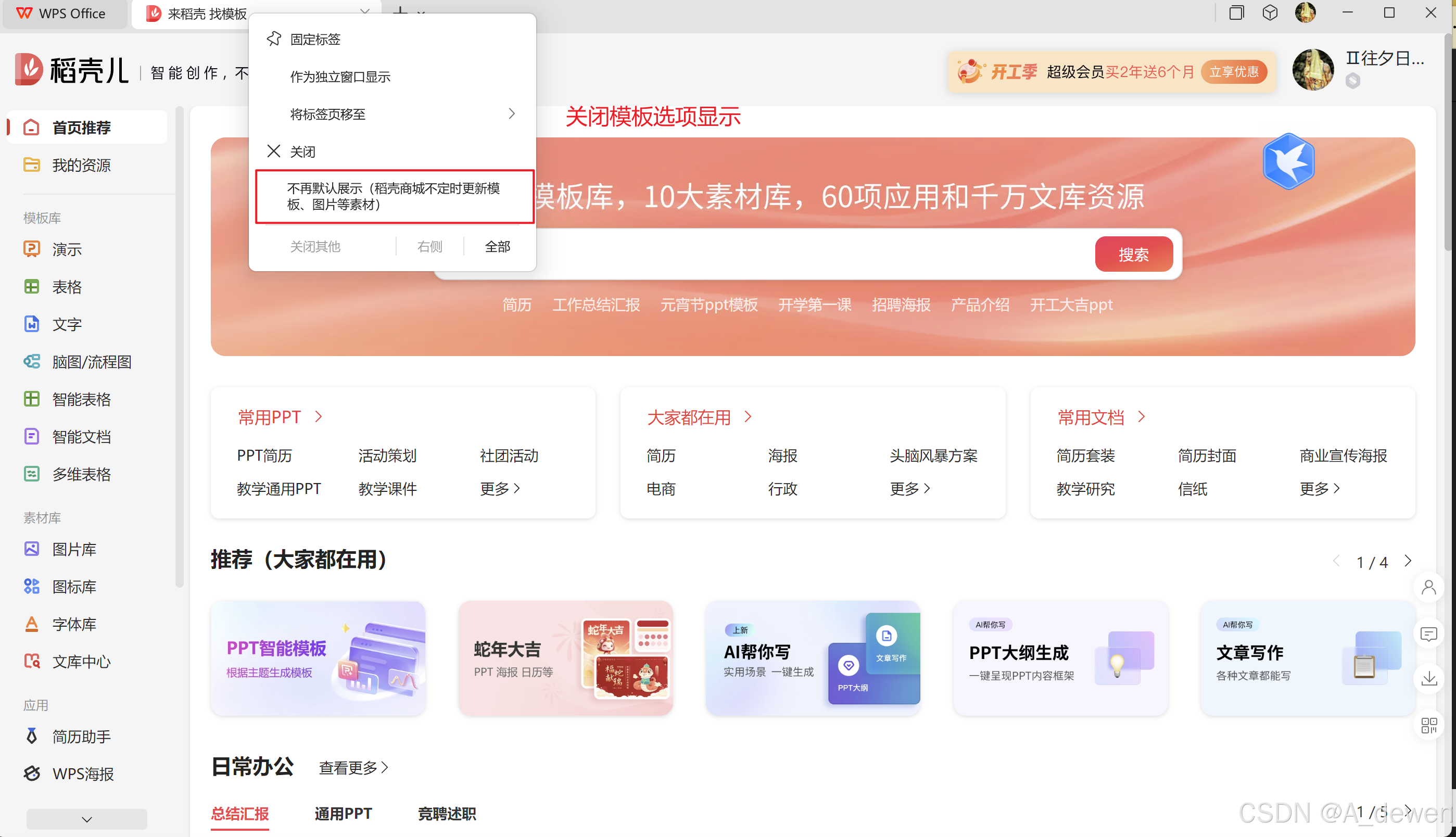Open the 脑图/流程图 sidebar icon
The image size is (1456, 837).
32,362
